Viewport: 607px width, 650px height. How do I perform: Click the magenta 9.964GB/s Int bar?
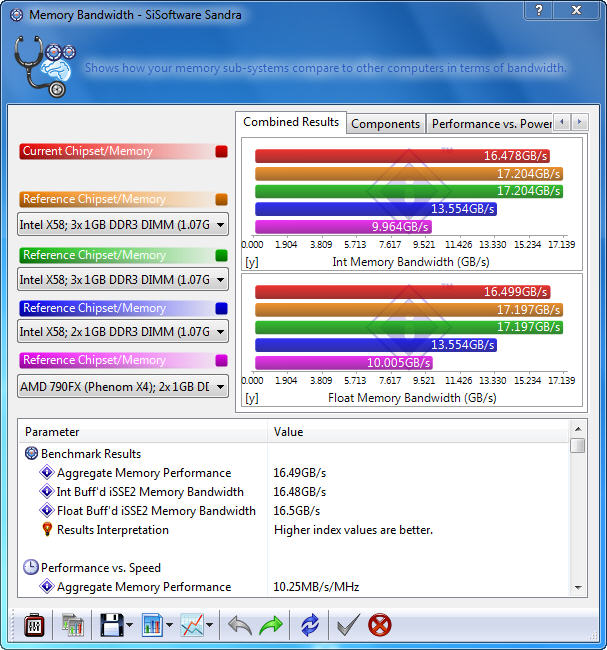click(x=343, y=227)
